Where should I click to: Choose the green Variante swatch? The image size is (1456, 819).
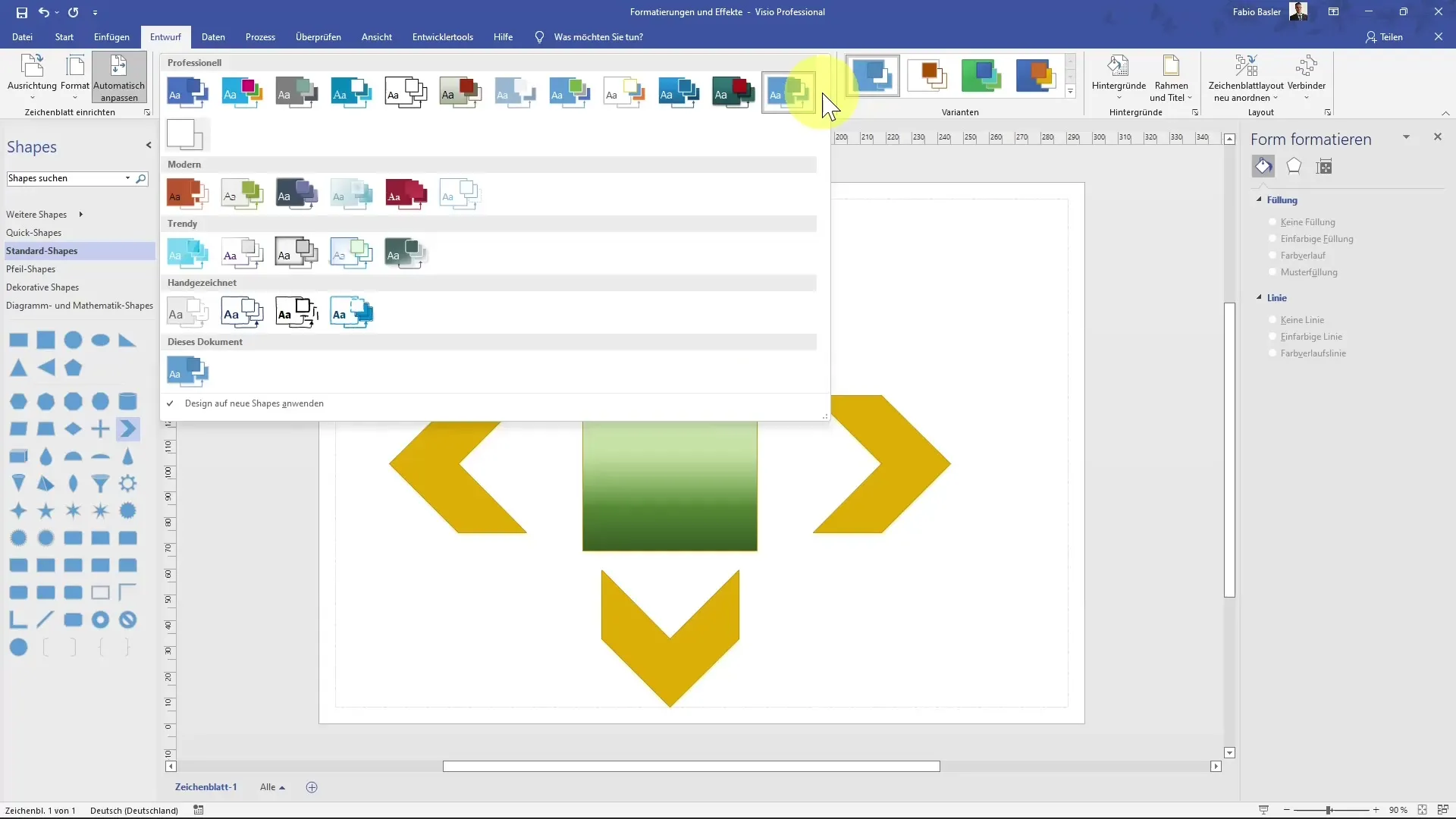click(x=981, y=76)
